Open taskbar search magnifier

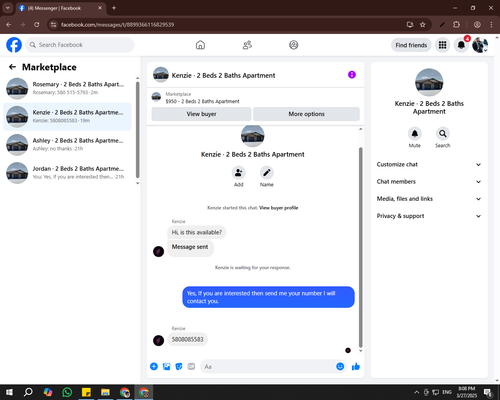(28, 392)
